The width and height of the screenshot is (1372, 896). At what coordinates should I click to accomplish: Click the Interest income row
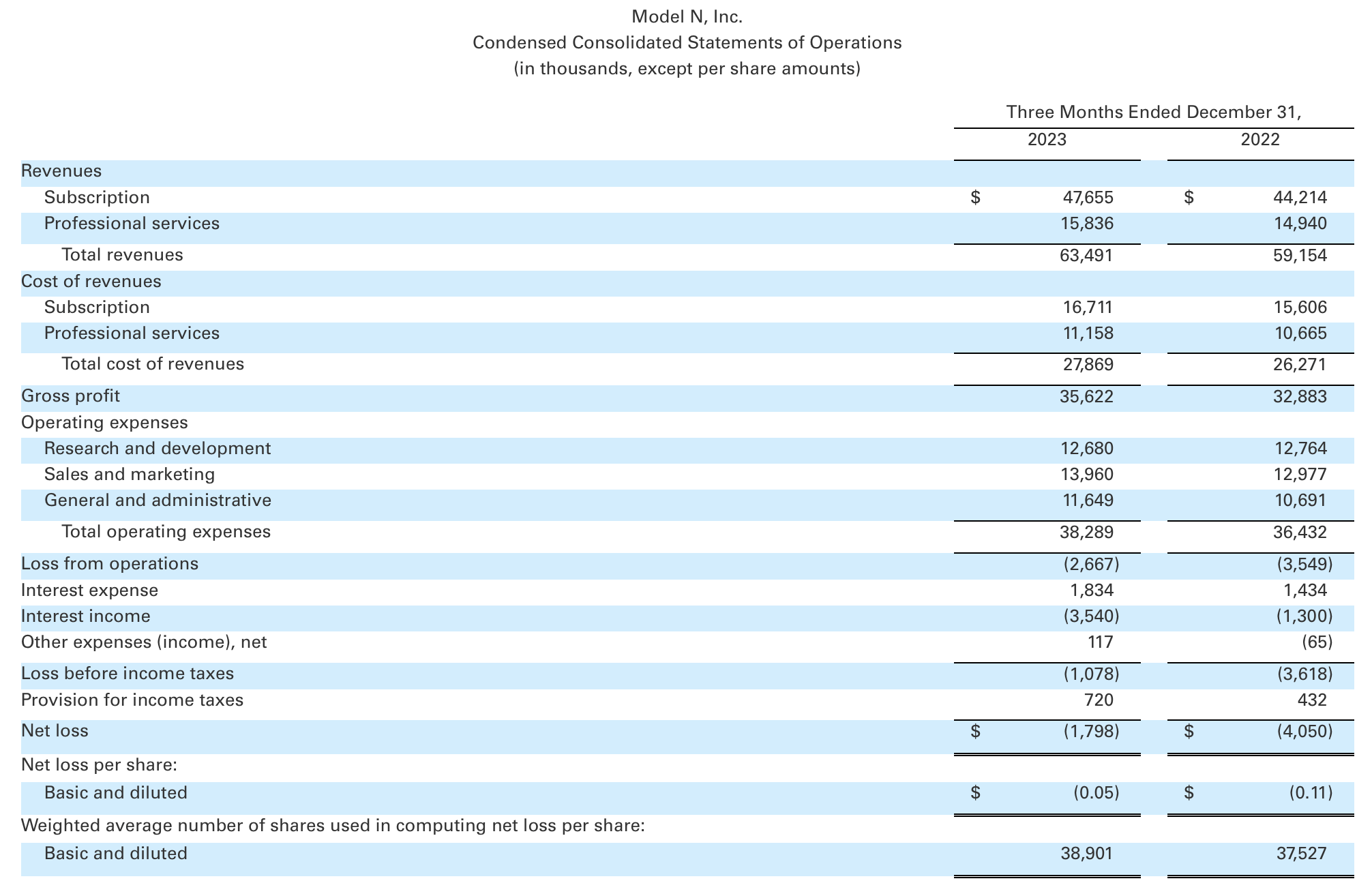click(86, 616)
